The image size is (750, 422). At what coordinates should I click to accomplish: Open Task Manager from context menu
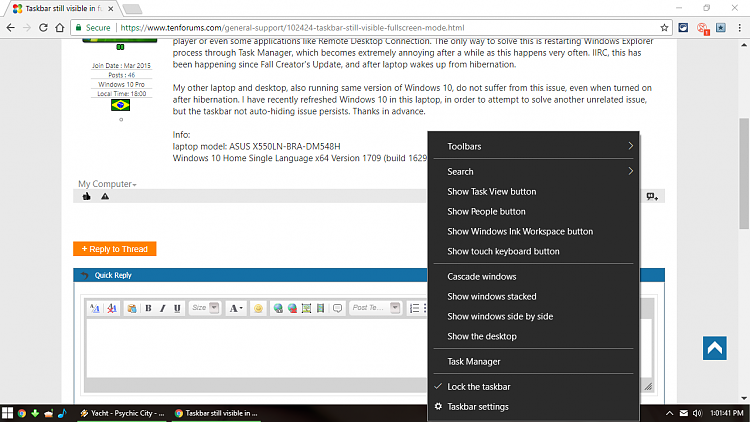click(x=533, y=362)
